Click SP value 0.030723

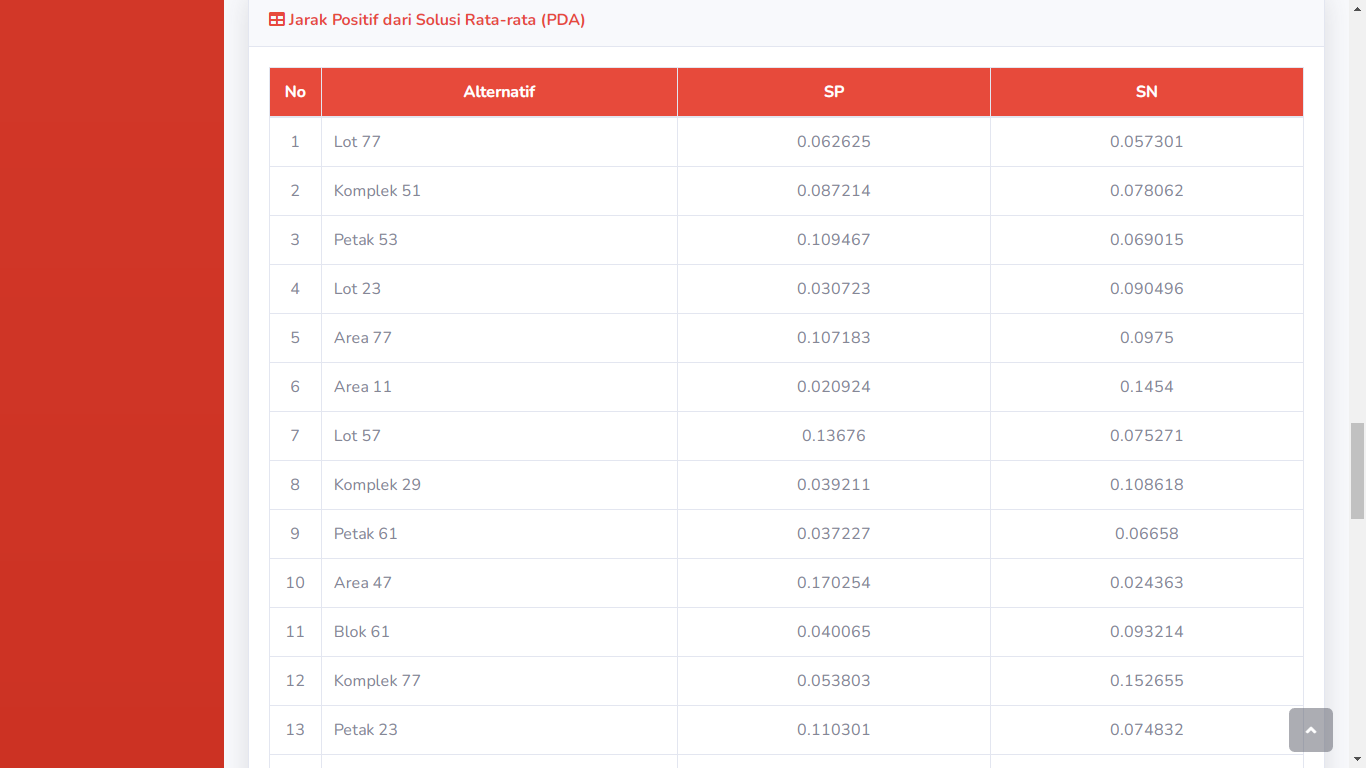pos(834,289)
